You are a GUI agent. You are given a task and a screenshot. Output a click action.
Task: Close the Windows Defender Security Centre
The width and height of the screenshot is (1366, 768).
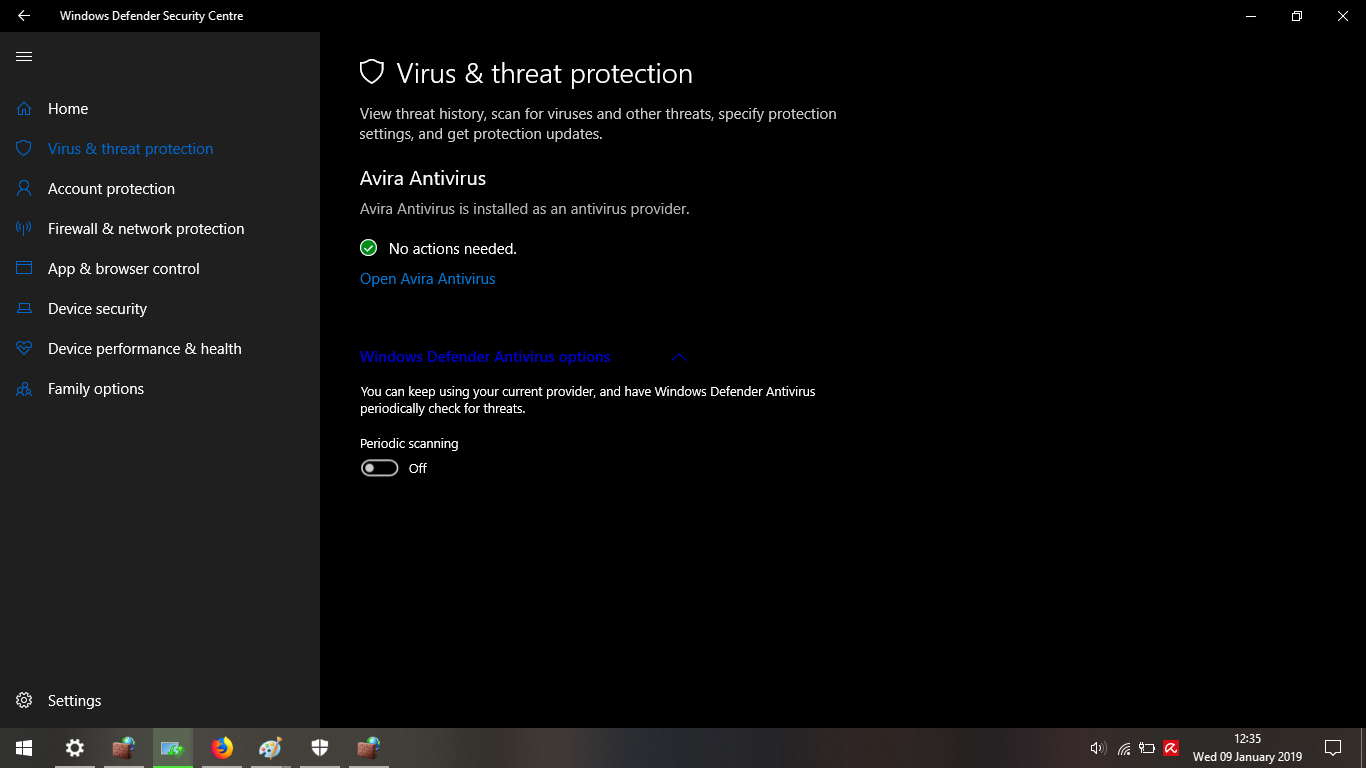(1343, 16)
